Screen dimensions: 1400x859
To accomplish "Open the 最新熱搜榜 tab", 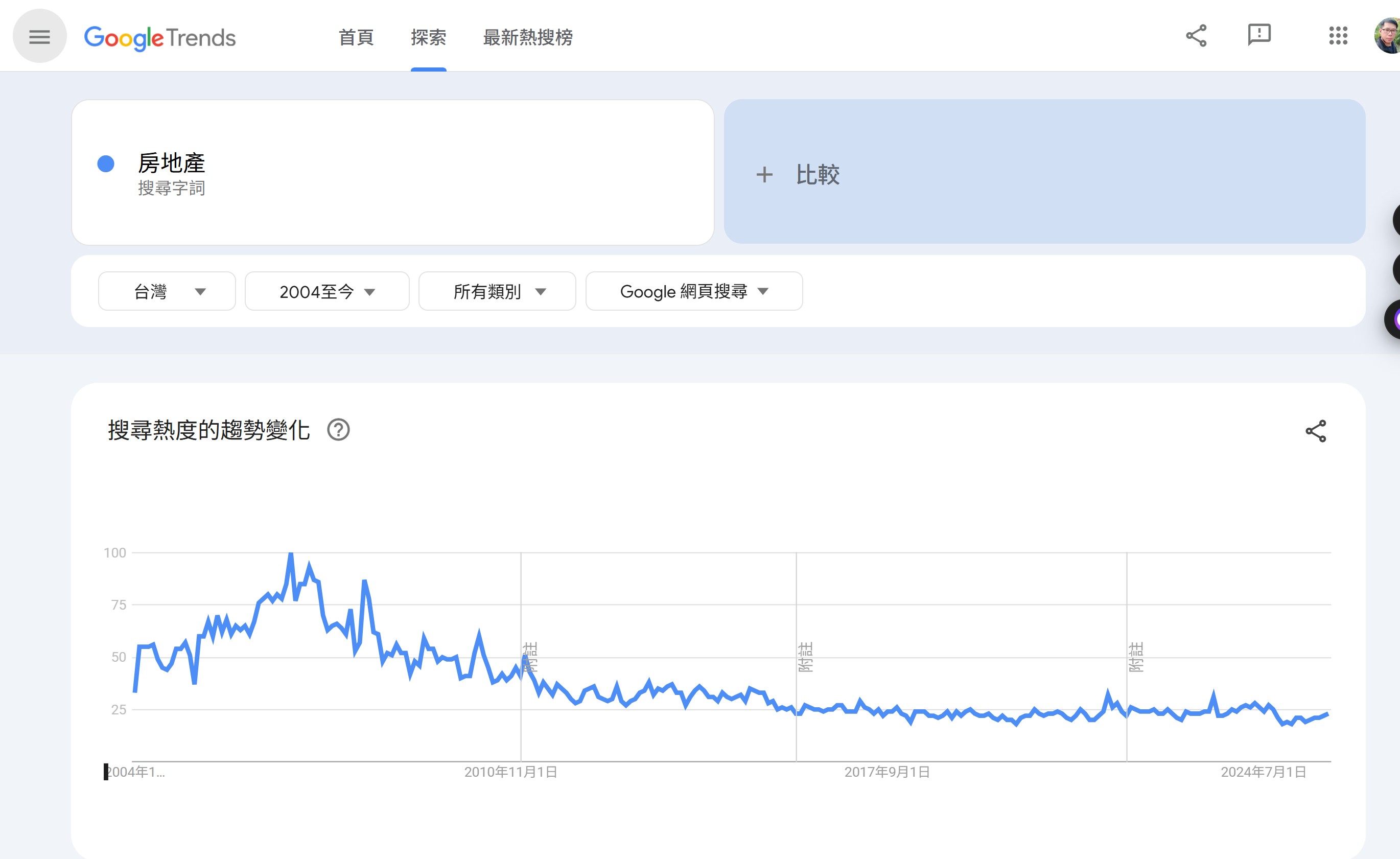I will point(527,37).
